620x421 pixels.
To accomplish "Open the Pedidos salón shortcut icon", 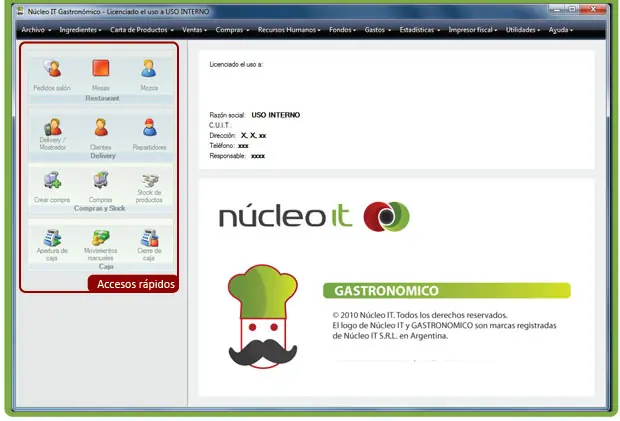I will click(x=52, y=68).
